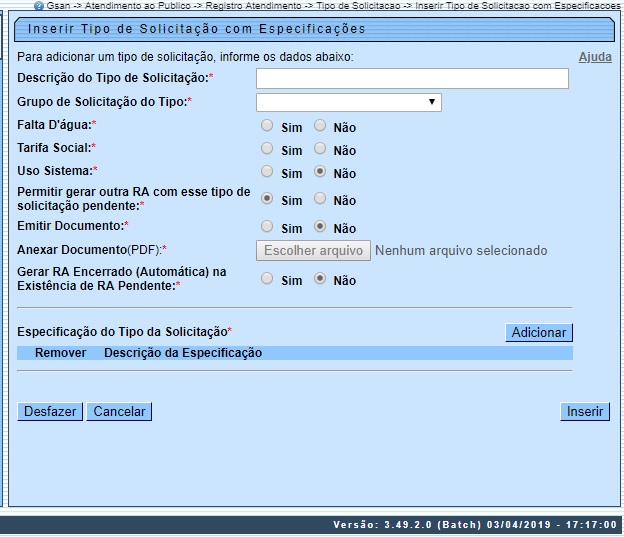Expand the Grupo de Solicitação do Tipo dropdown
Screen dimensions: 624x537
348,102
